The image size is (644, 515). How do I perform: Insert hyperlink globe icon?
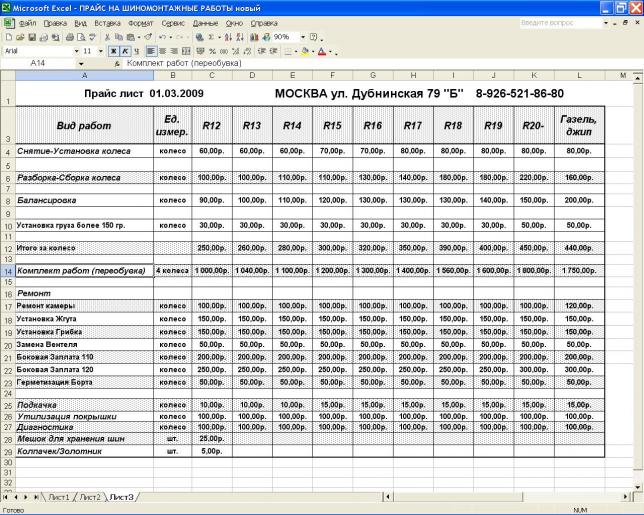point(199,37)
